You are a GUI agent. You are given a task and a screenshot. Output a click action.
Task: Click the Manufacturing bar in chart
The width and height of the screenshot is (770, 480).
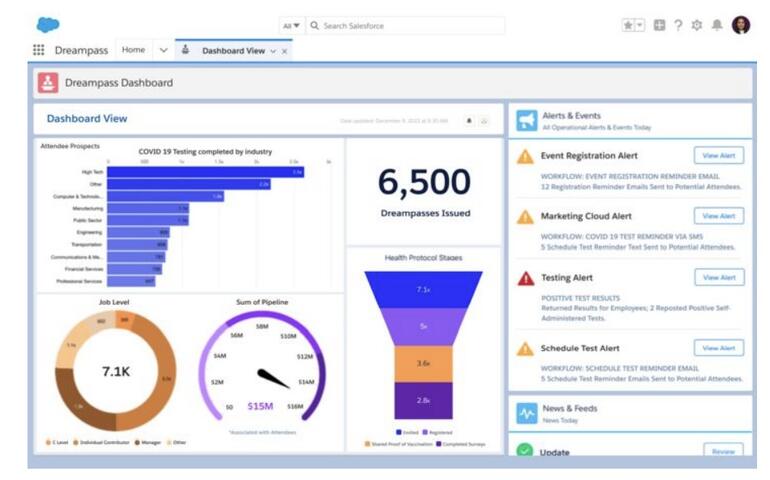[x=148, y=208]
